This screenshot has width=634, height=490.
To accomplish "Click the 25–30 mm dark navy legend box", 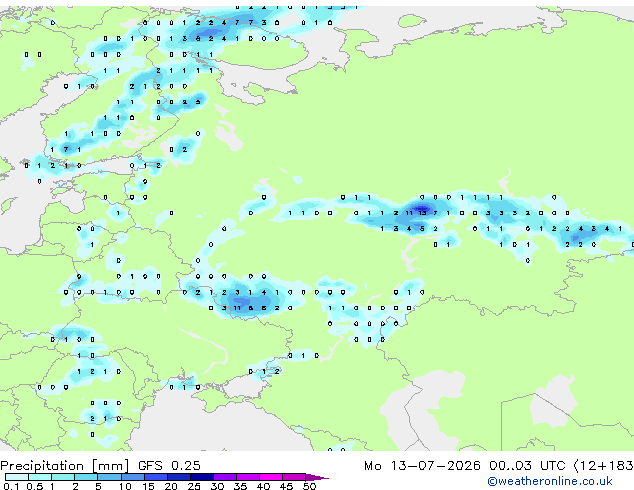I will pyautogui.click(x=202, y=477).
